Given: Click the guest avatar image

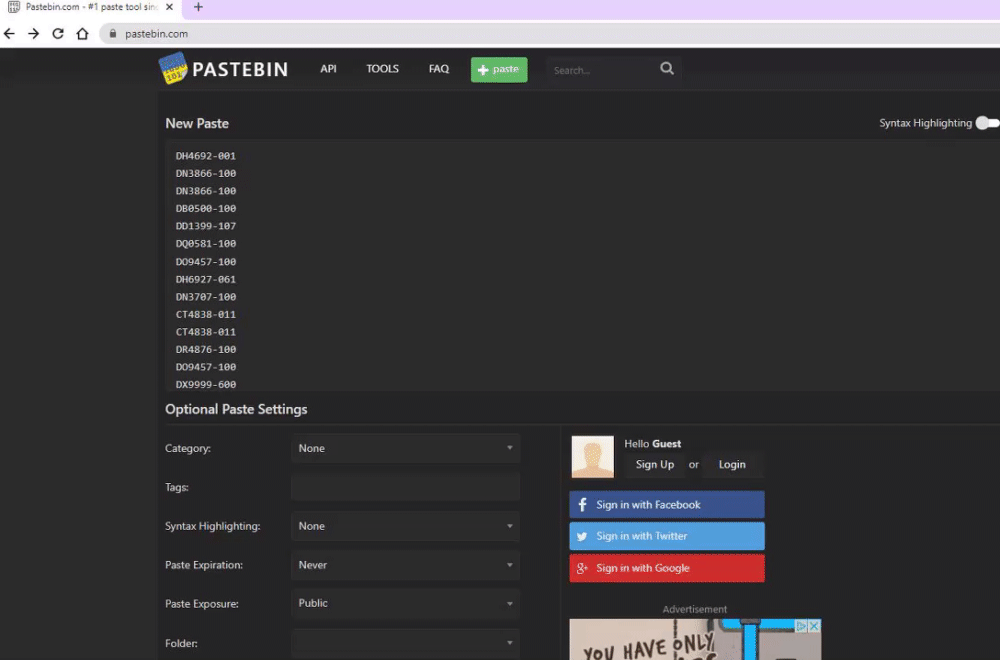Looking at the screenshot, I should pos(592,457).
